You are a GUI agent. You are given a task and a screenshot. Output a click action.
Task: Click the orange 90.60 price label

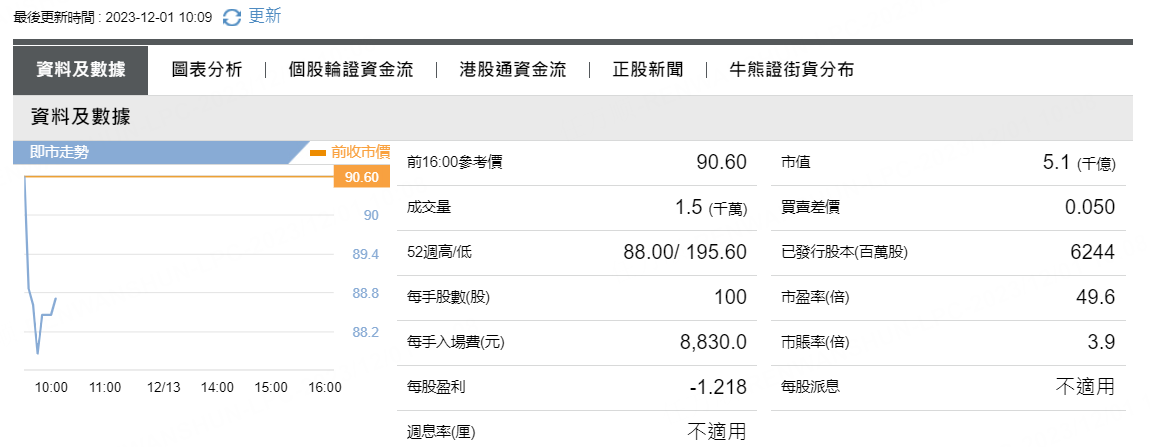pos(362,177)
